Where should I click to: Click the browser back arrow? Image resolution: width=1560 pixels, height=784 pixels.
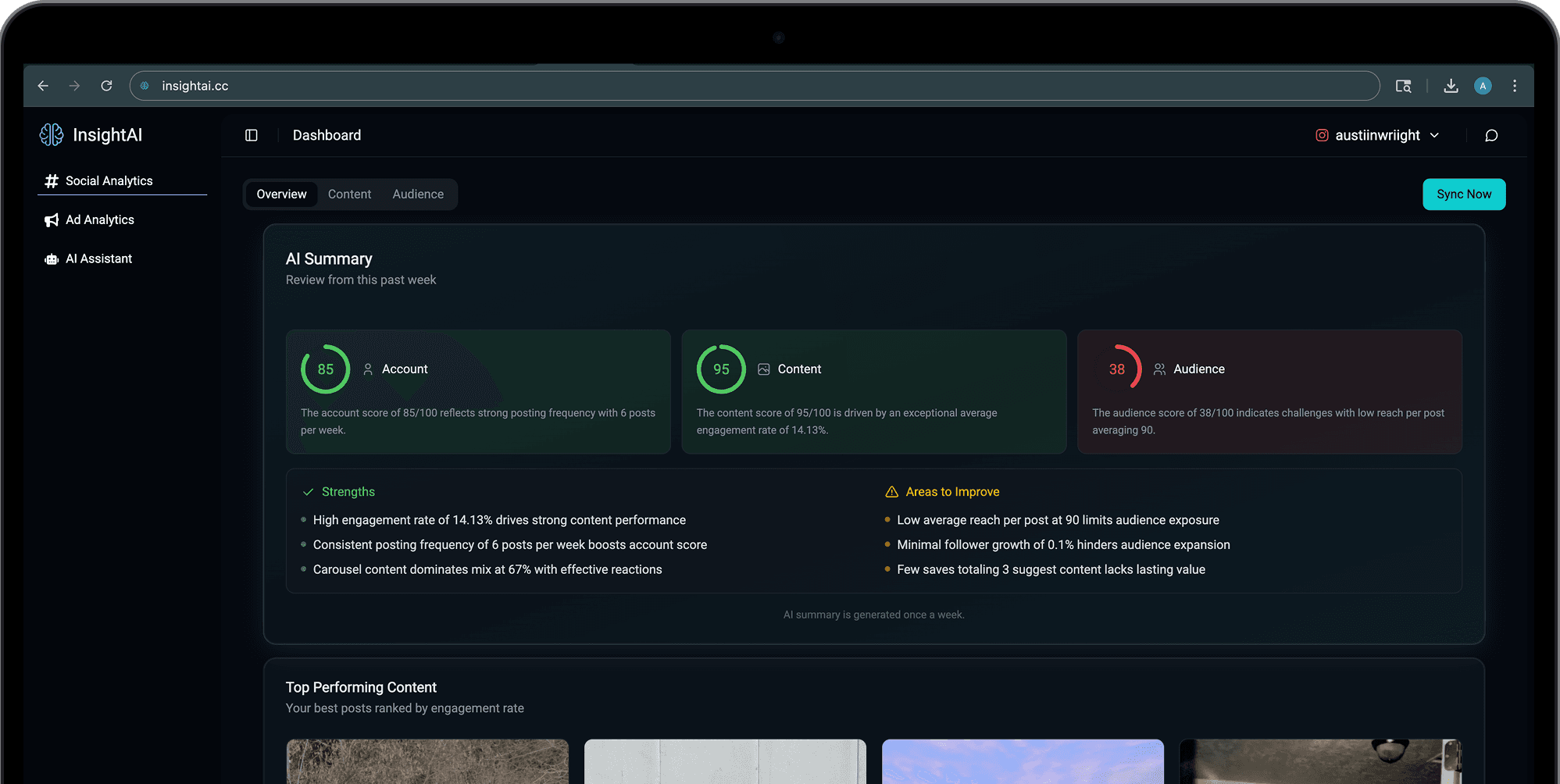(43, 86)
